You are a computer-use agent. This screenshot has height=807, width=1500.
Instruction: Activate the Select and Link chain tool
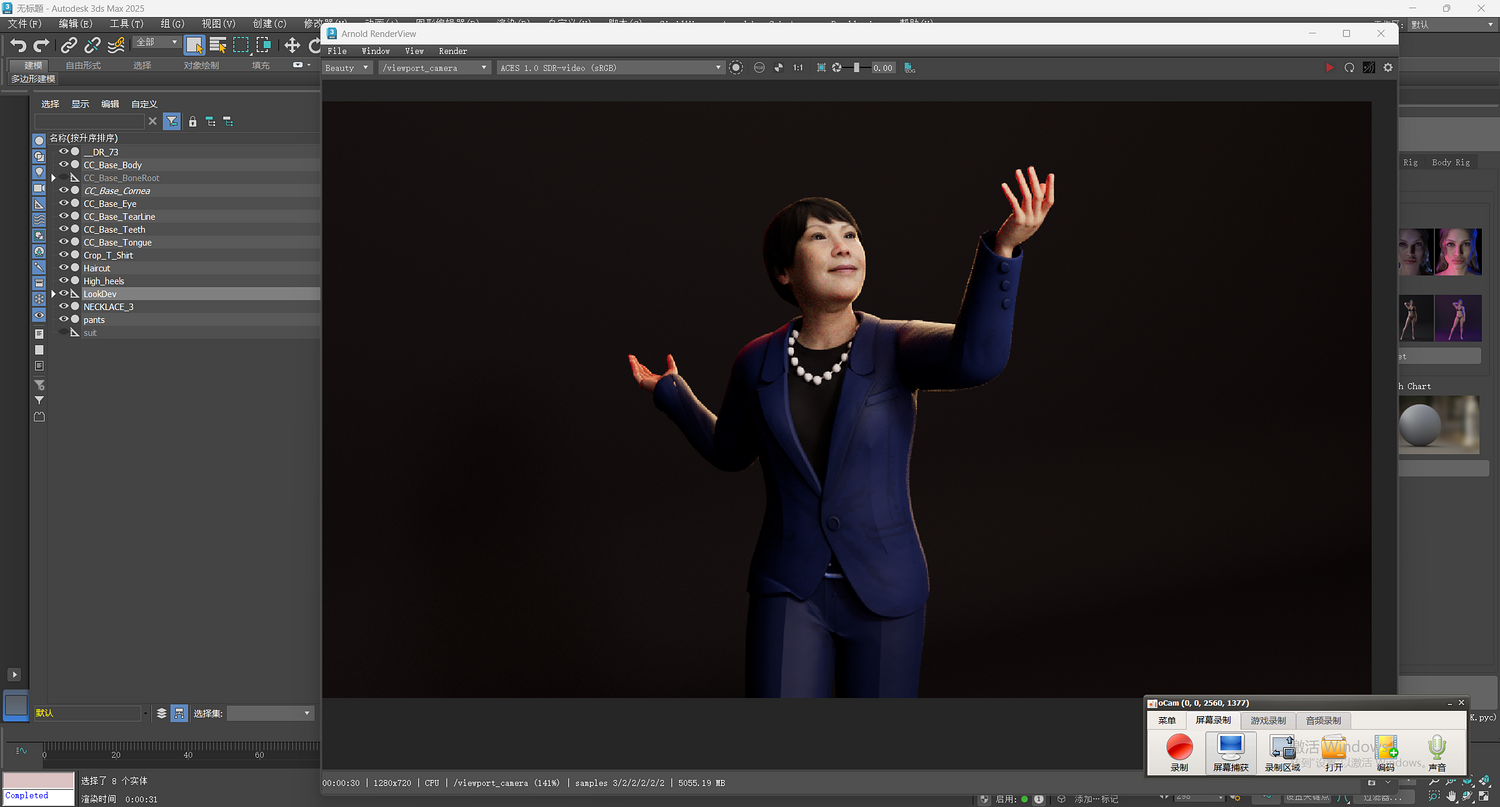(68, 45)
